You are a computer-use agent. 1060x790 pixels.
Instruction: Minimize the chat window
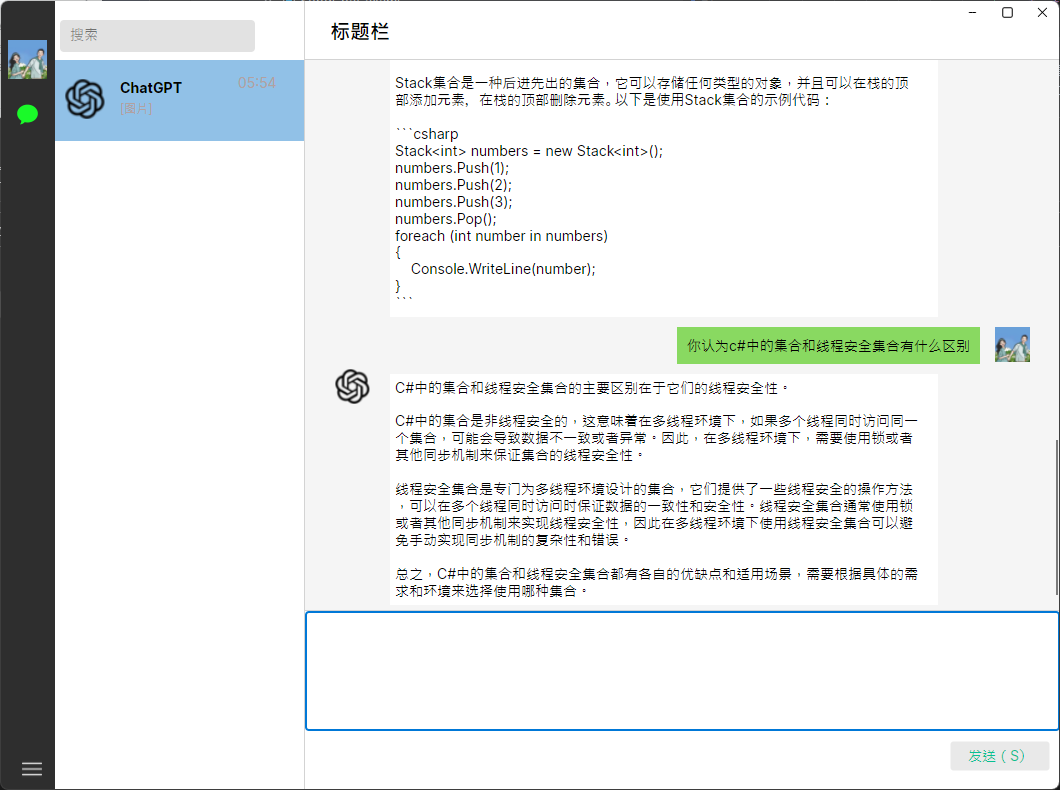pos(972,12)
